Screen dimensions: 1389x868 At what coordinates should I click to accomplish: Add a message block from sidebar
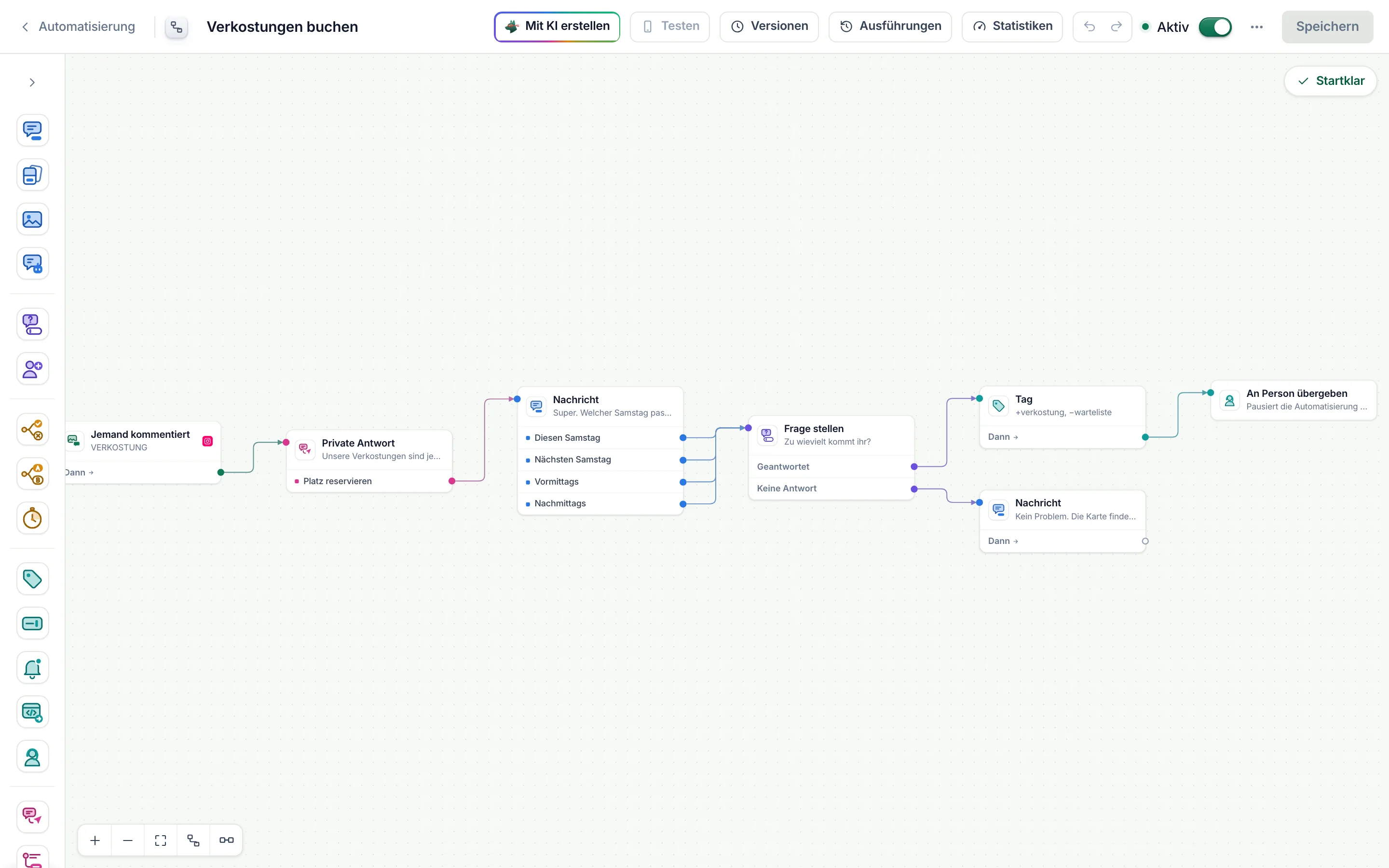click(33, 130)
